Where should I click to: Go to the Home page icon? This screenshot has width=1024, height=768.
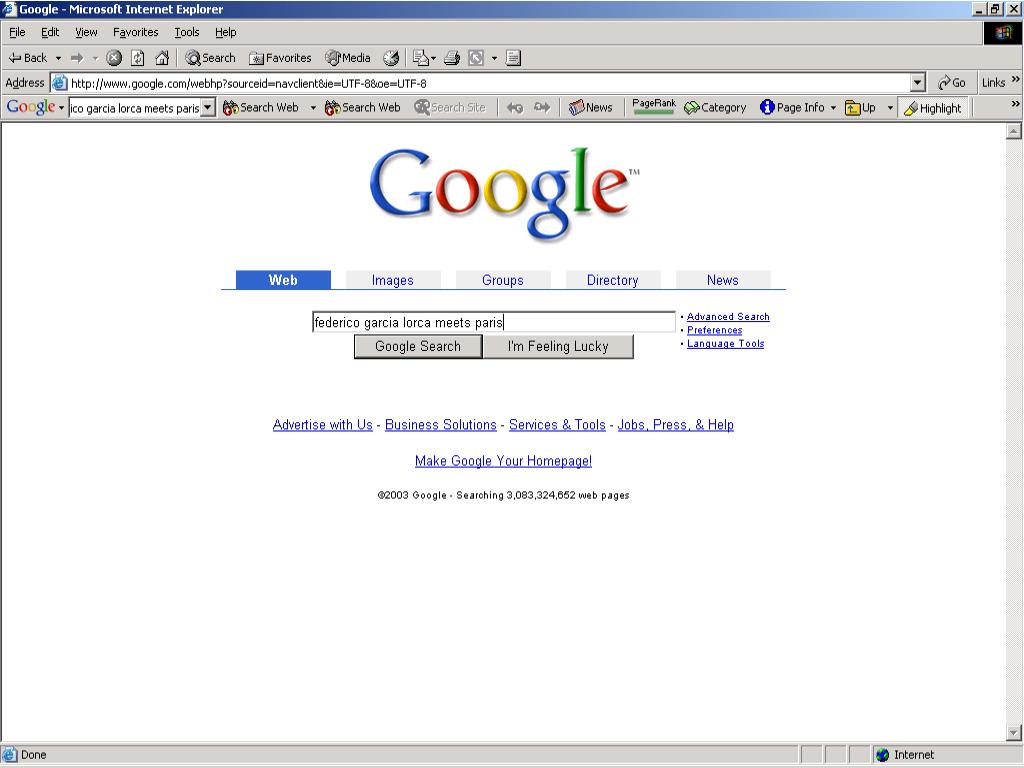[162, 58]
